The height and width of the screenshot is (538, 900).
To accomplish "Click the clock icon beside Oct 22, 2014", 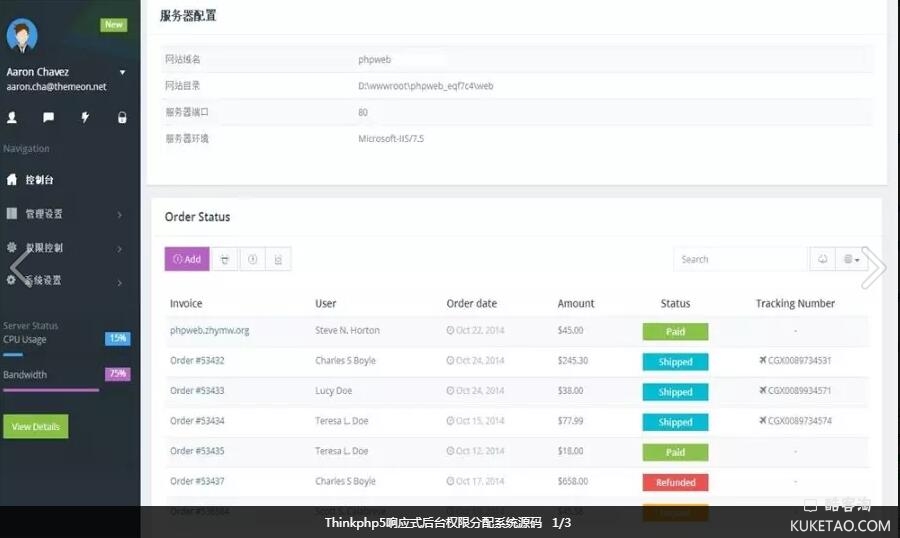I will tap(450, 330).
